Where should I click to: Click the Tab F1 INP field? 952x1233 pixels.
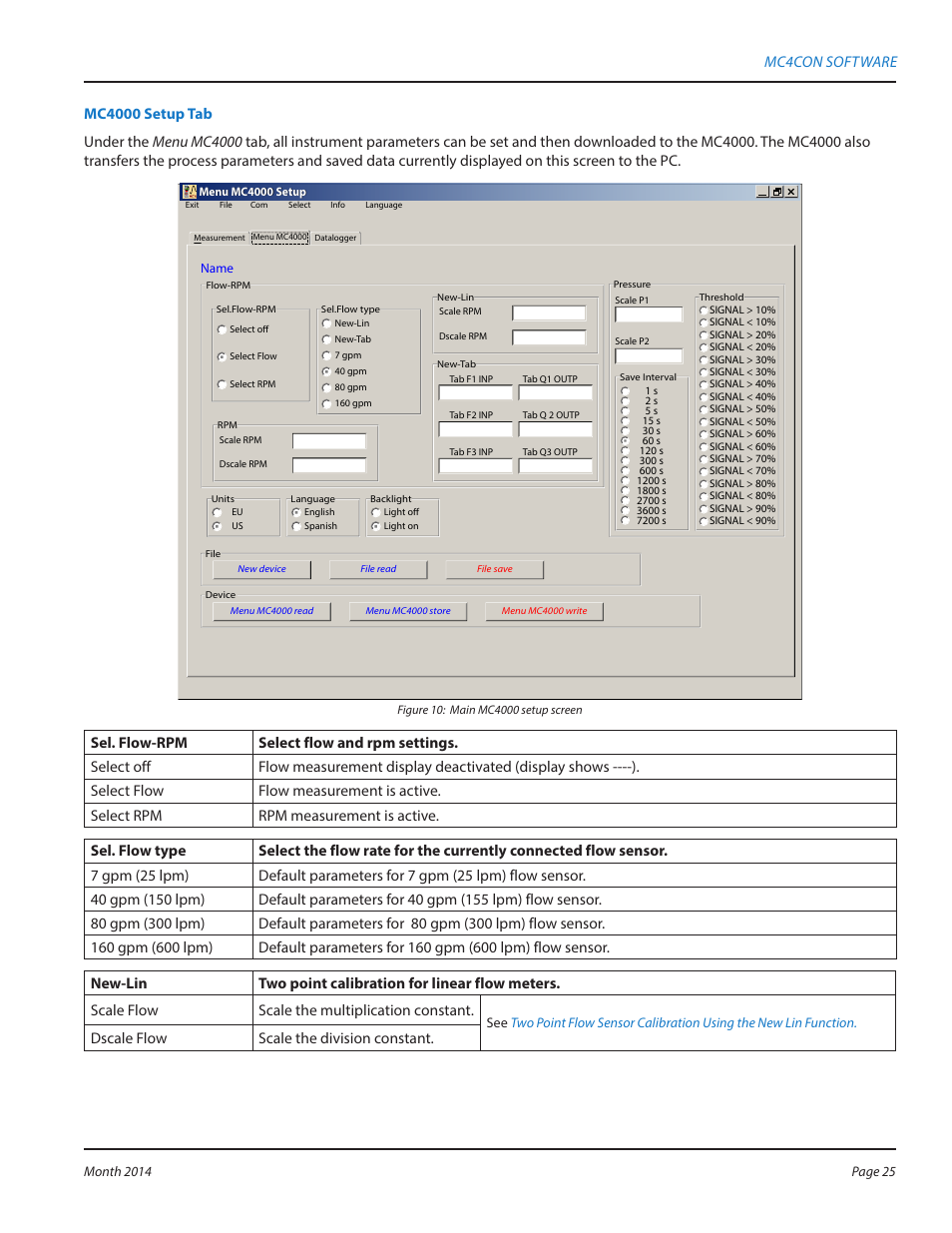pos(476,392)
